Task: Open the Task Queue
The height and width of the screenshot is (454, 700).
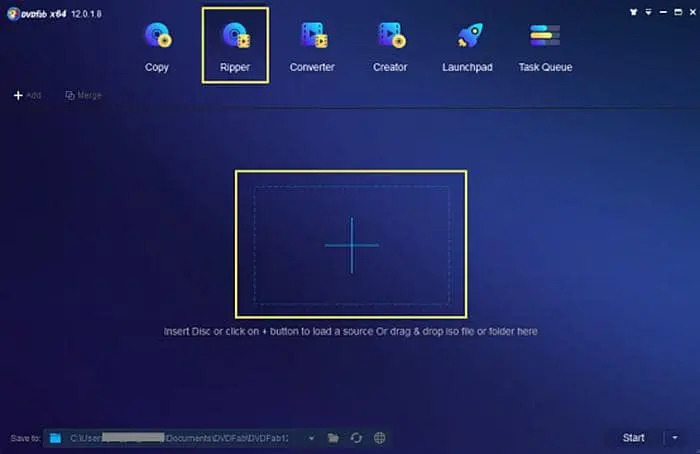Action: [545, 46]
